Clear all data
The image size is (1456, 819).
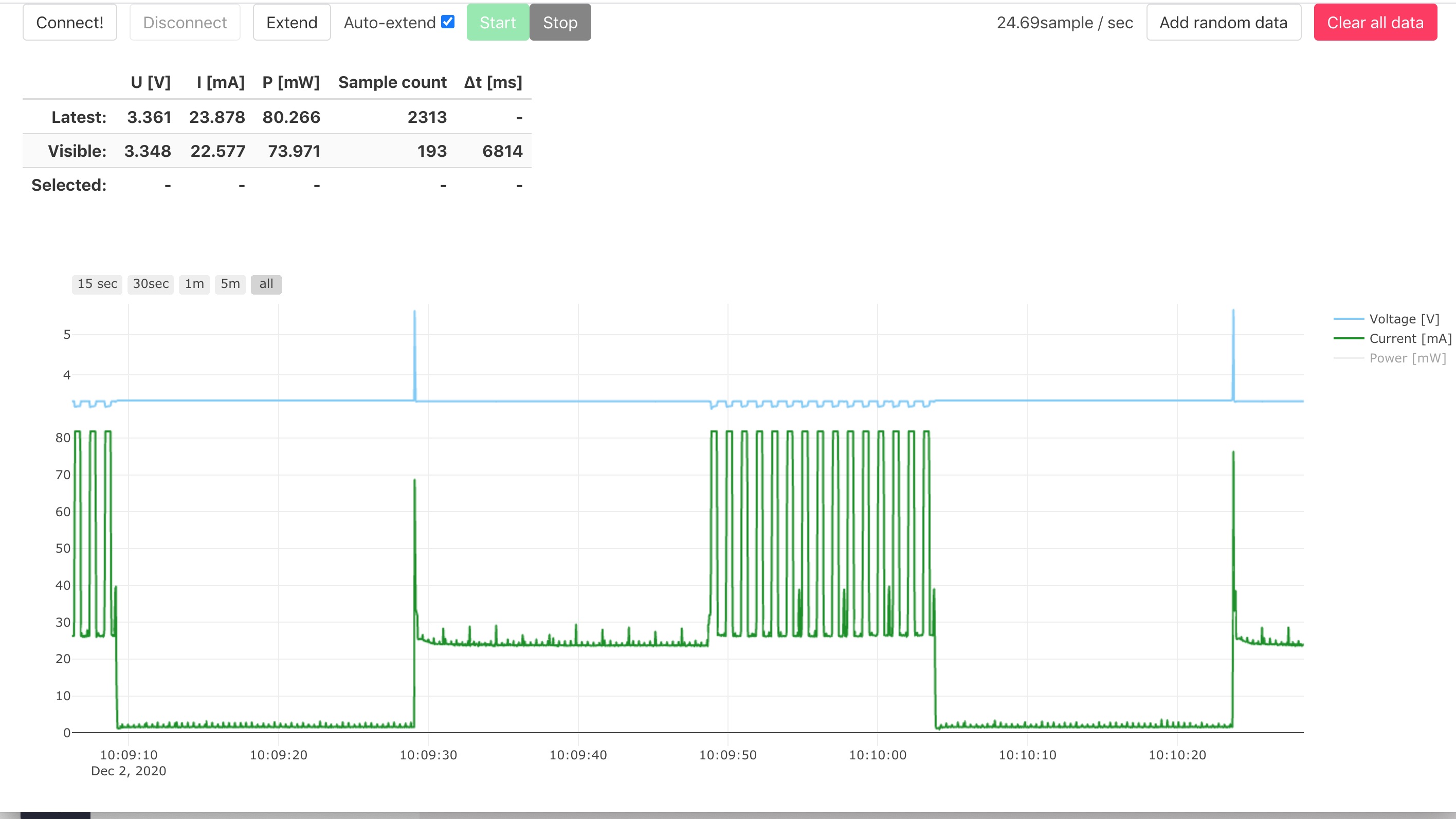point(1375,23)
